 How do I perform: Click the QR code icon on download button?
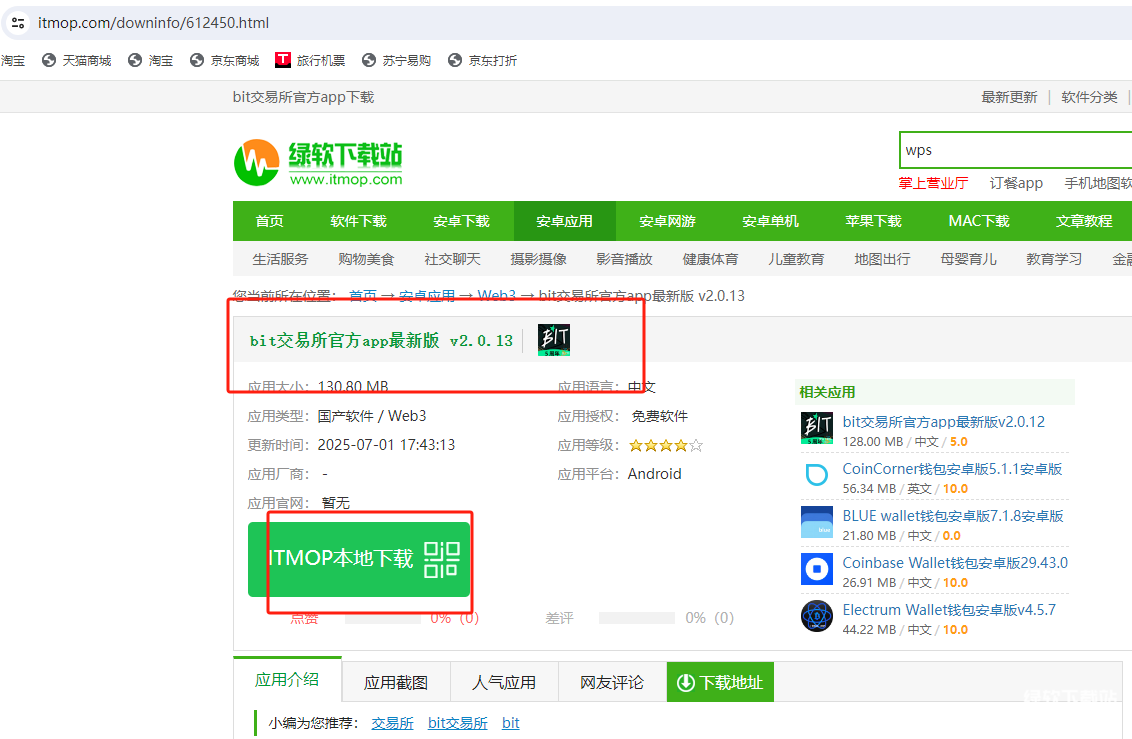[441, 559]
